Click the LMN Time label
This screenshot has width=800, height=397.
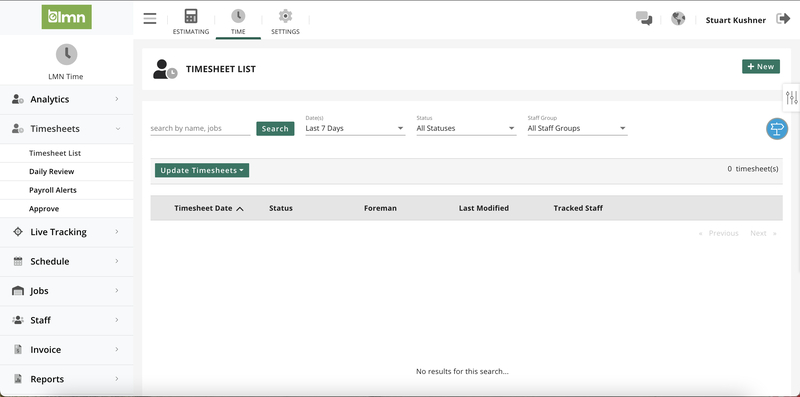click(66, 77)
